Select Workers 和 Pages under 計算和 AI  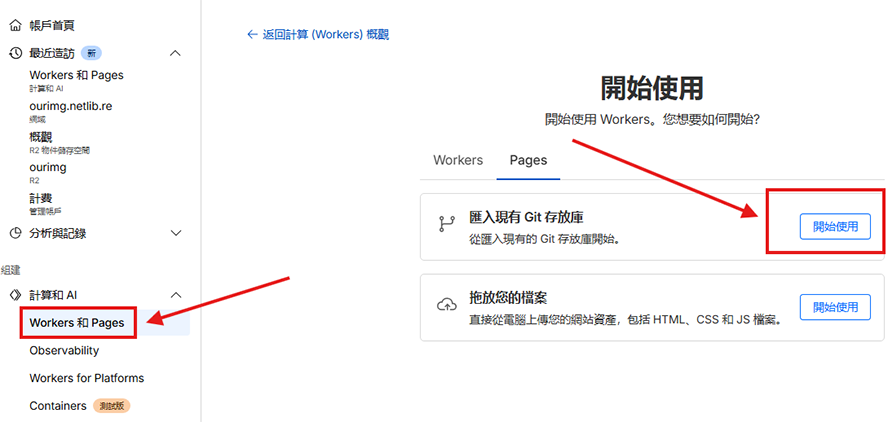click(x=76, y=323)
